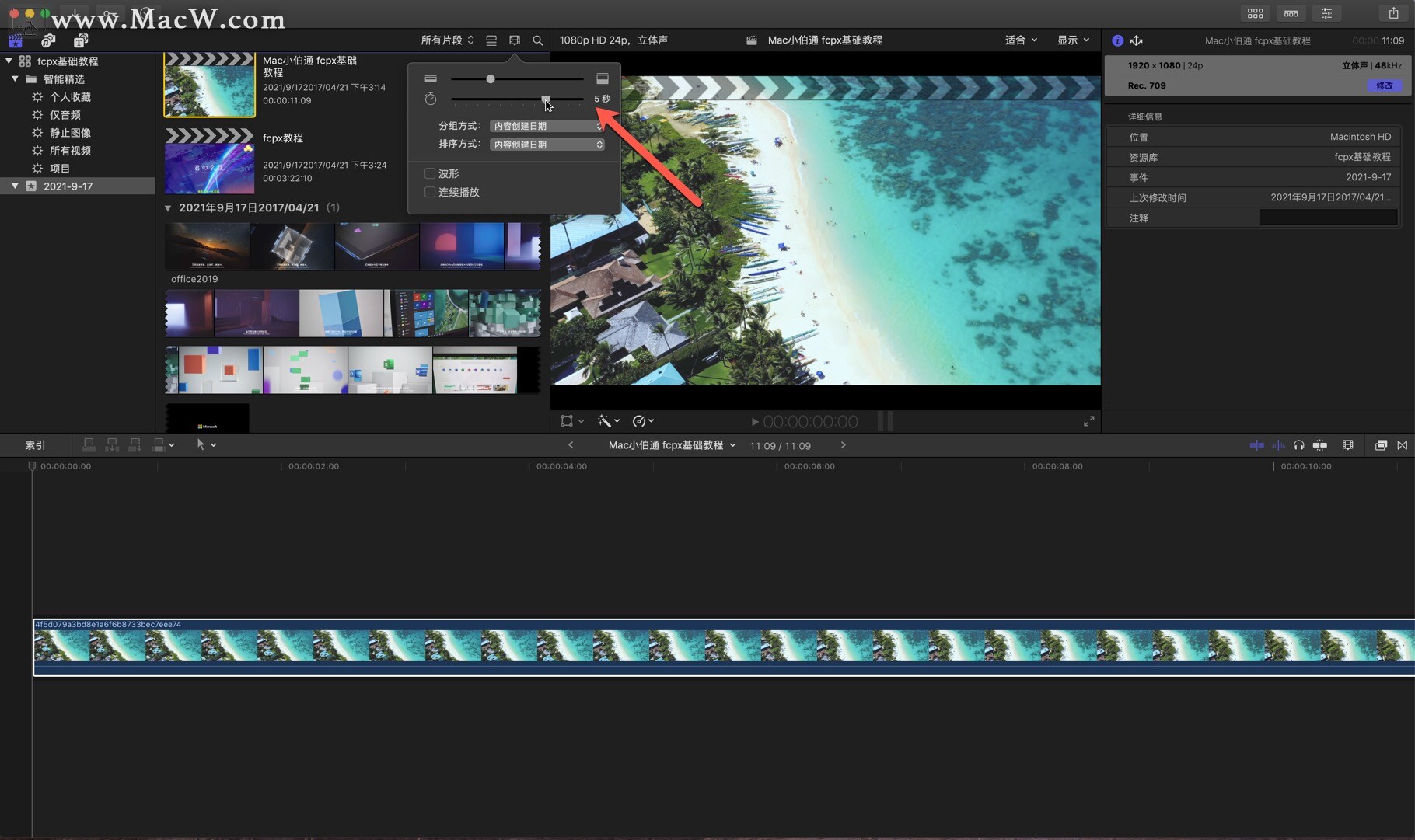Click the duration slider handle at 5 秒

pos(546,99)
